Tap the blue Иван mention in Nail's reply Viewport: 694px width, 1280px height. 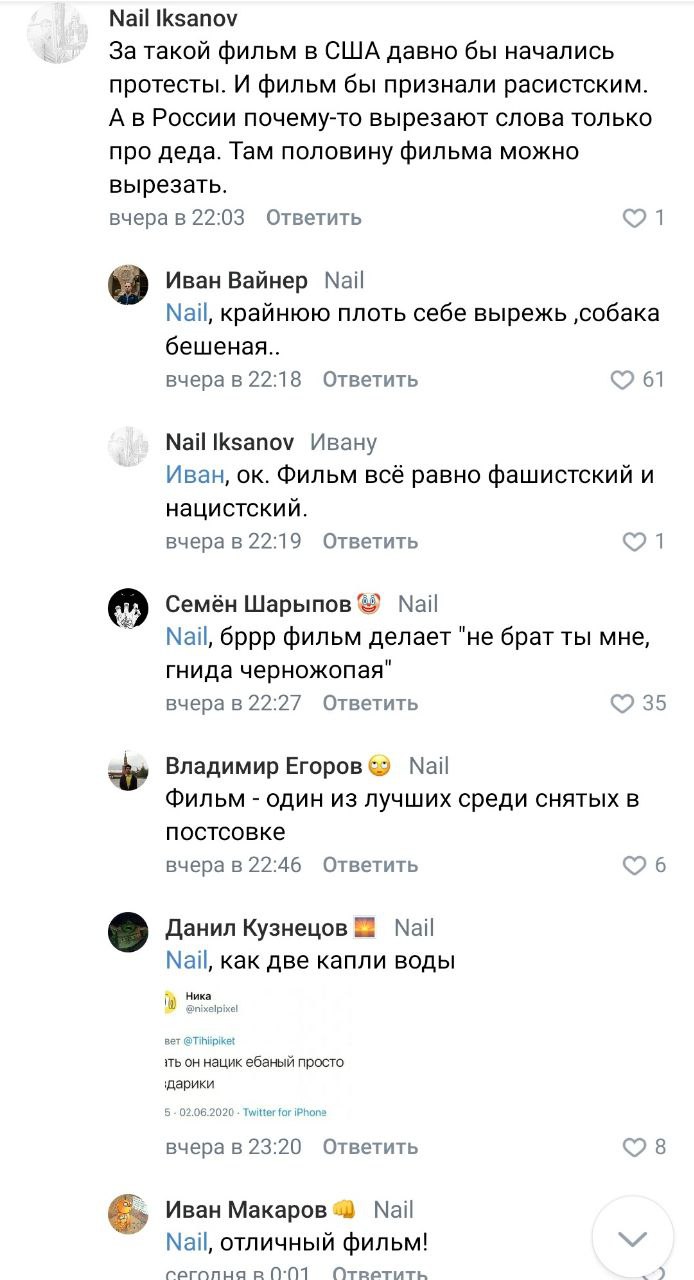point(188,475)
